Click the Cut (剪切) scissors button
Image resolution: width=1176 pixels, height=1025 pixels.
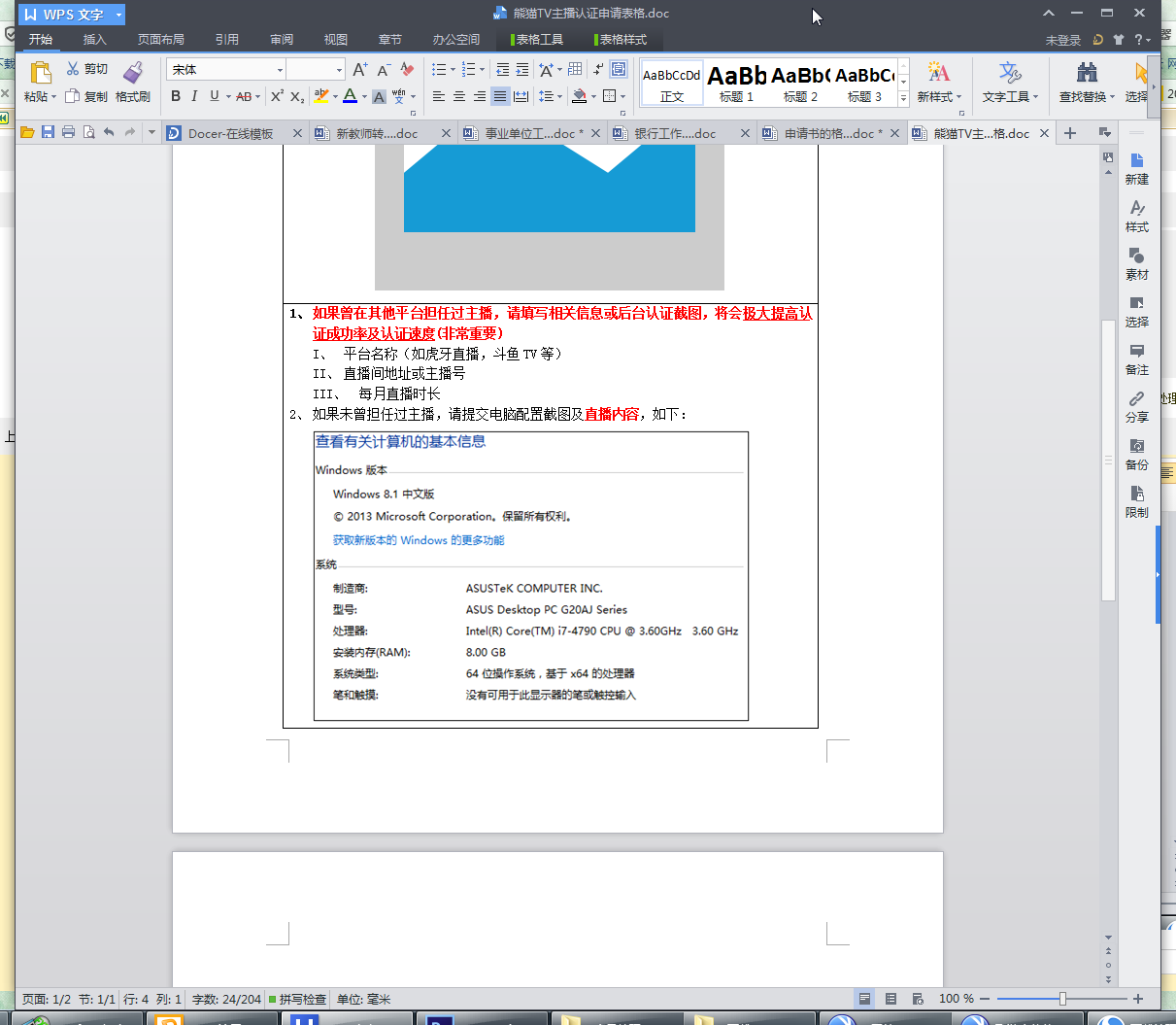pyautogui.click(x=86, y=69)
